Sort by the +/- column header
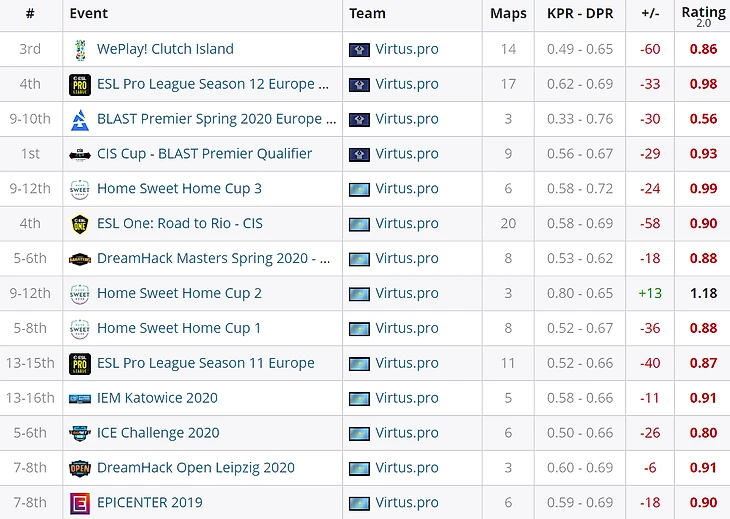Image resolution: width=730 pixels, height=519 pixels. [649, 14]
